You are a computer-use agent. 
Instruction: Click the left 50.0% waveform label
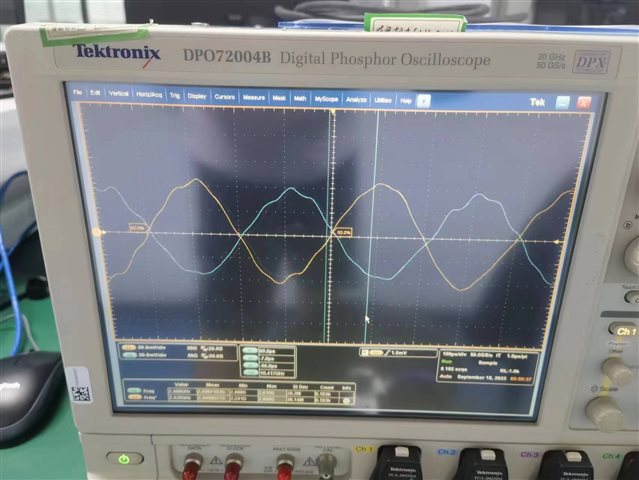pyautogui.click(x=137, y=229)
